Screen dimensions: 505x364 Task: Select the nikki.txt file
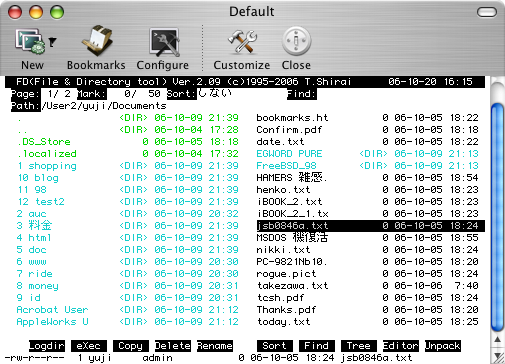368,250
